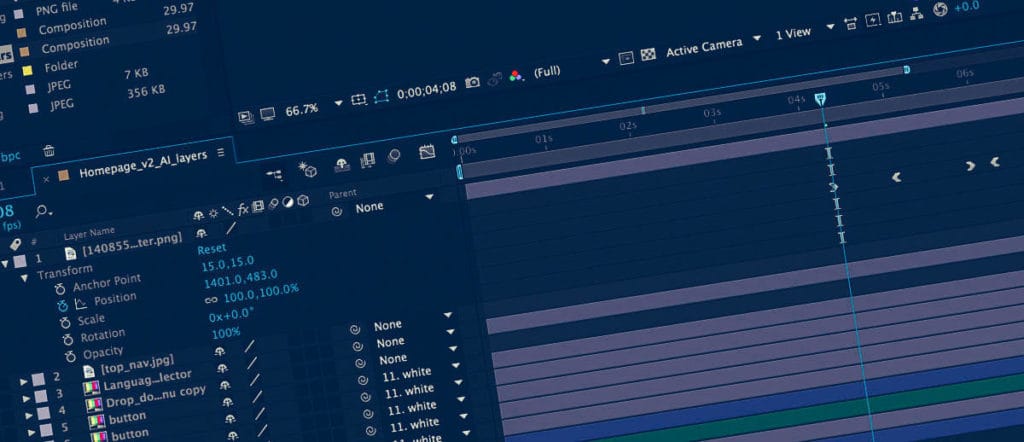Viewport: 1024px width, 442px height.
Task: Click the Reset Exposure aperture icon
Action: (x=940, y=10)
